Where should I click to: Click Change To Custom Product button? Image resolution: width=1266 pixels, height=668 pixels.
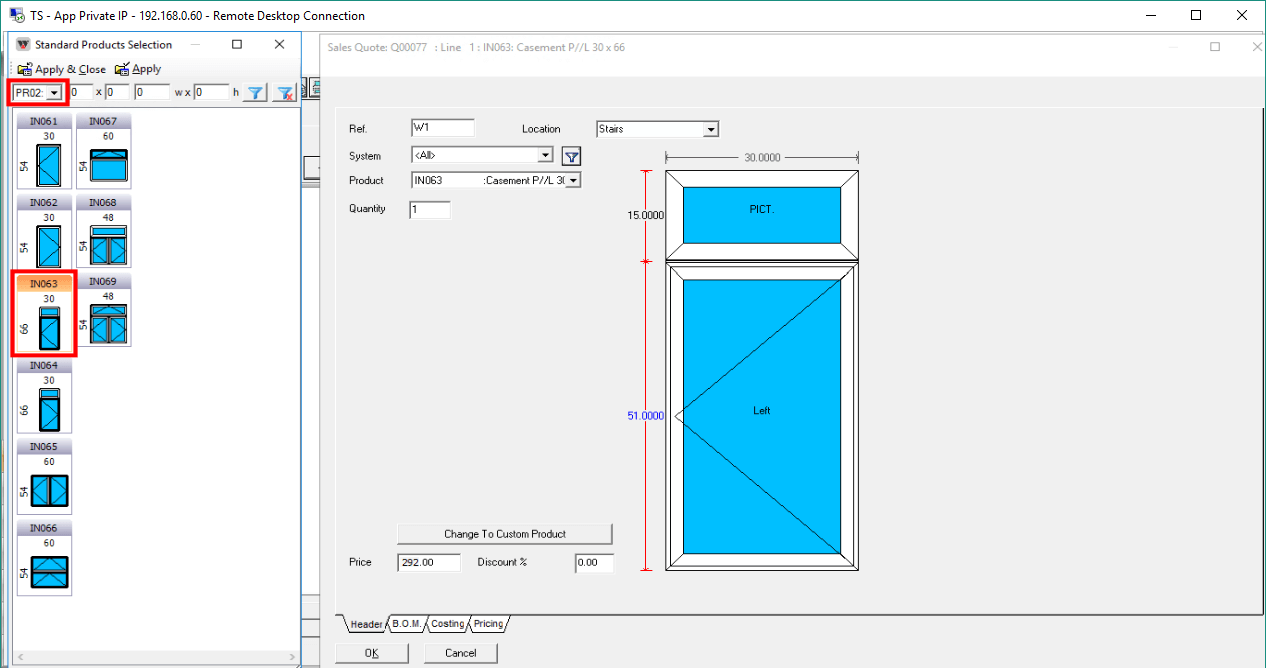click(504, 534)
